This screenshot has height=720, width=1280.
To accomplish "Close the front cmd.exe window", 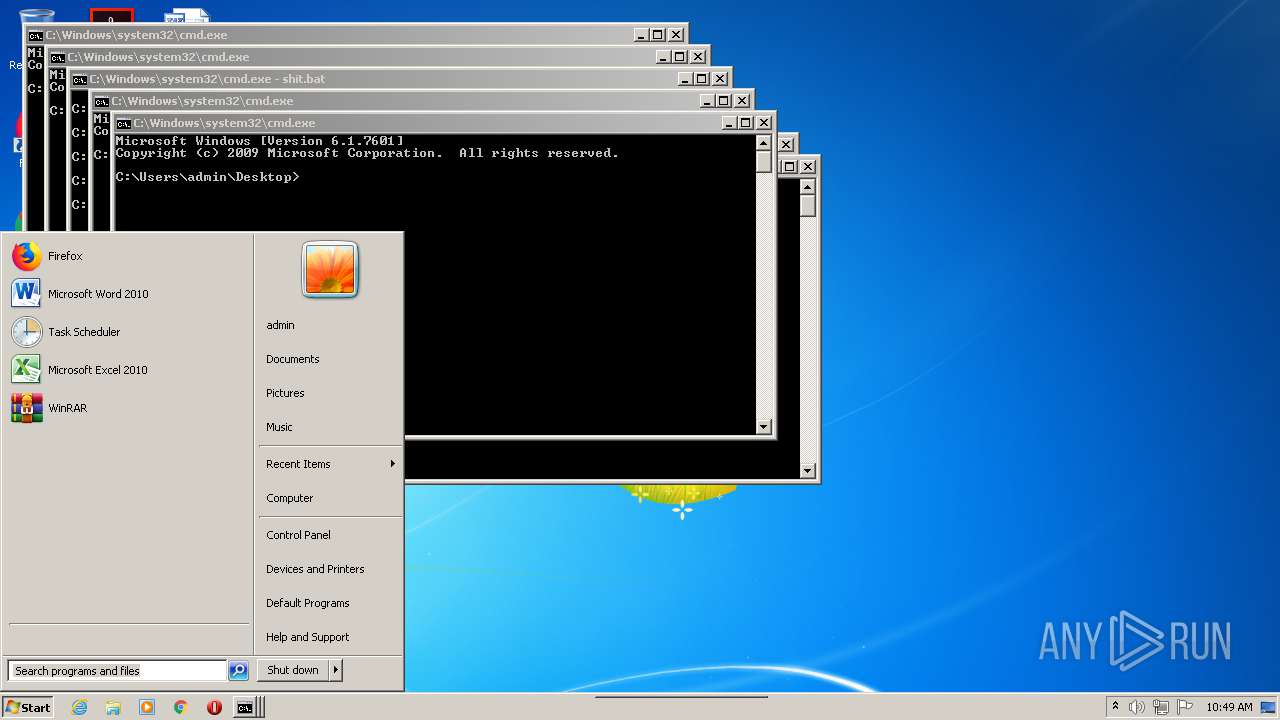I will (764, 123).
